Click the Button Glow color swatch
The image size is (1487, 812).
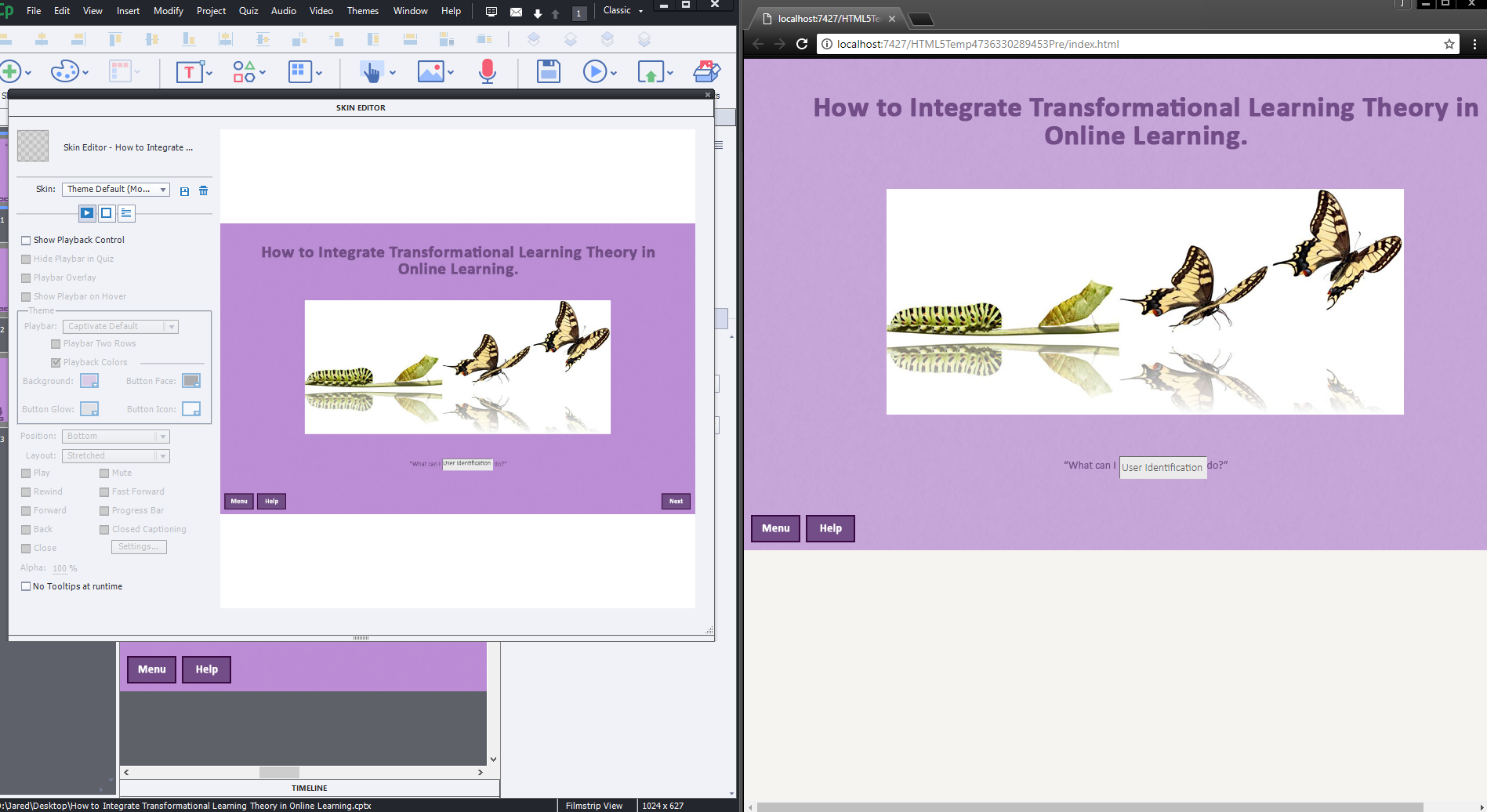tap(89, 409)
